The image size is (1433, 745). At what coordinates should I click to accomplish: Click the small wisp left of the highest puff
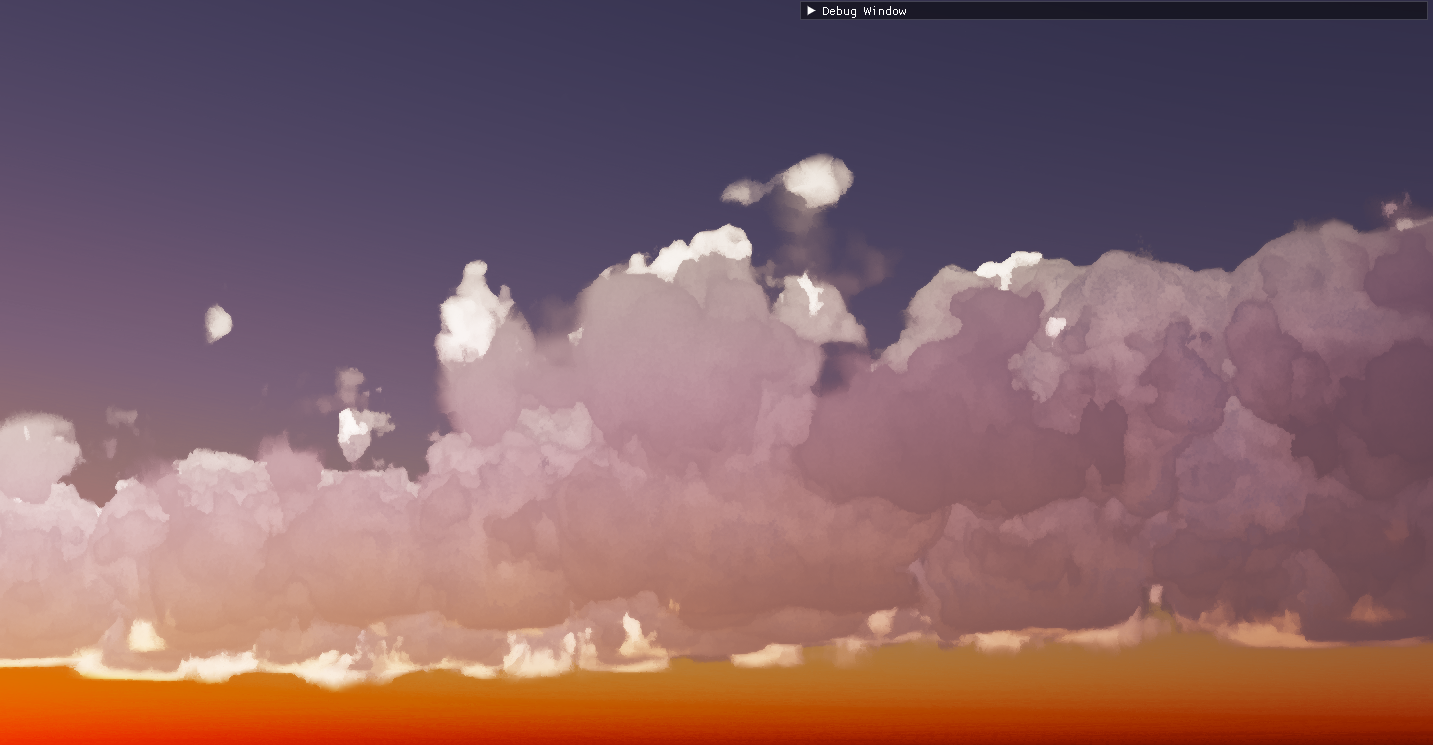click(744, 191)
